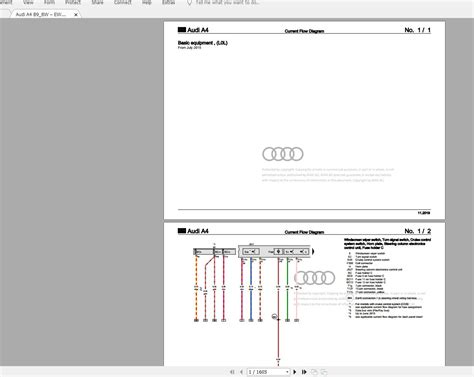Close the Audi A4 B9 document tab
474x377 pixels.
(76, 15)
